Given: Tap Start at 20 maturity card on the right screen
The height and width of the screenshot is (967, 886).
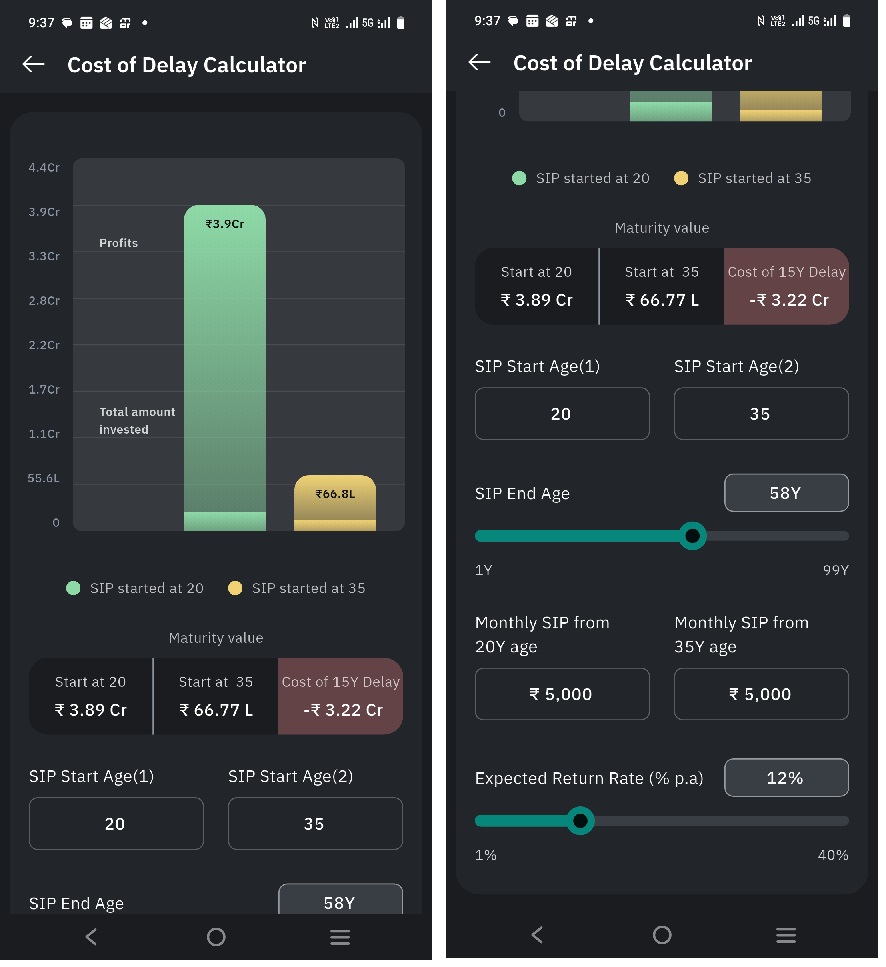Looking at the screenshot, I should [x=537, y=287].
